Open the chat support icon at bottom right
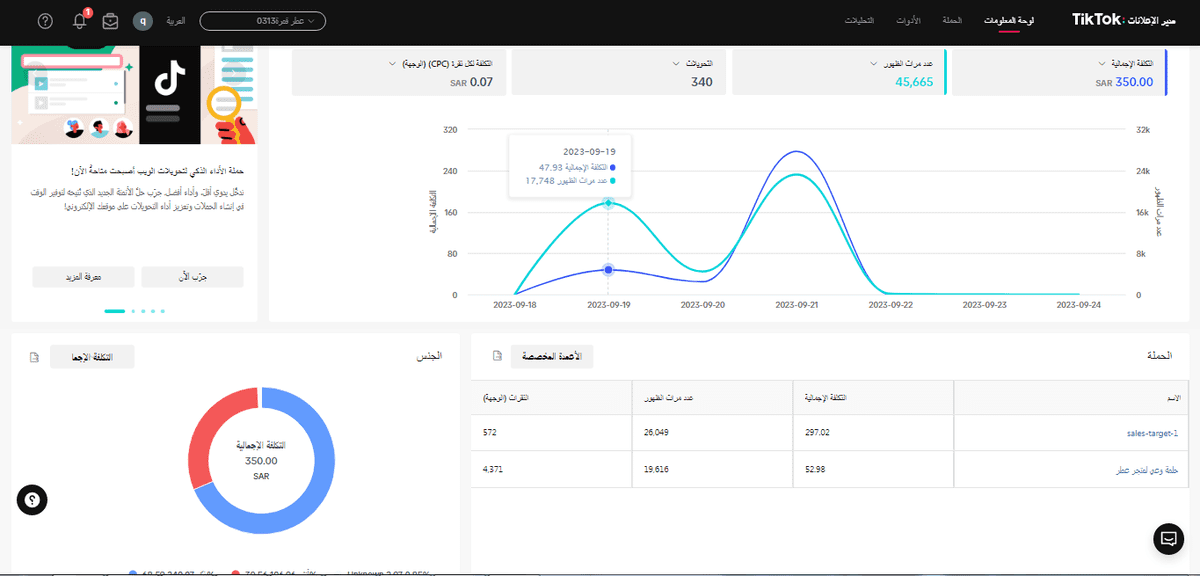This screenshot has width=1200, height=576. (x=1167, y=538)
